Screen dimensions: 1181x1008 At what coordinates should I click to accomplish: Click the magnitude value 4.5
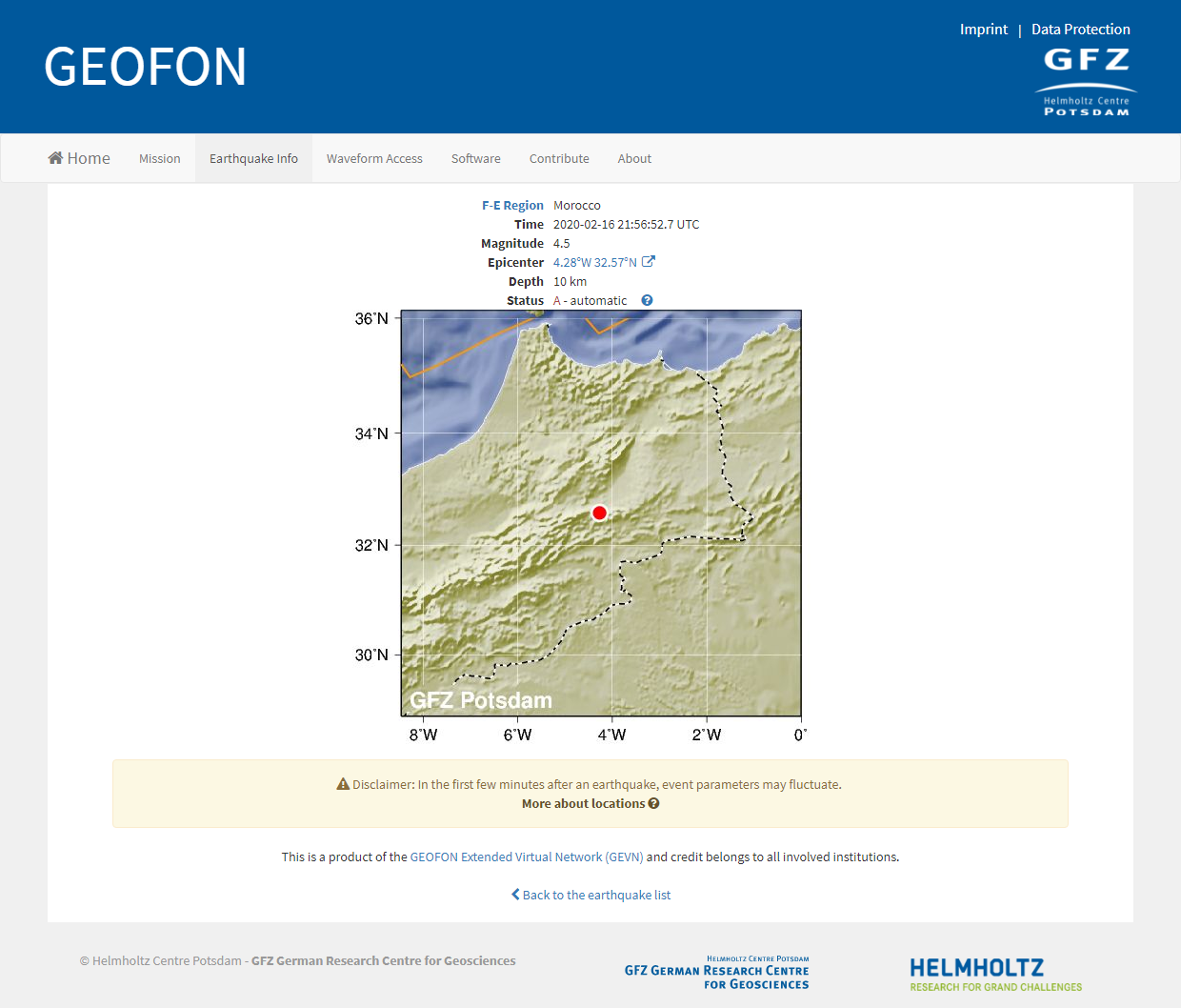pyautogui.click(x=562, y=244)
